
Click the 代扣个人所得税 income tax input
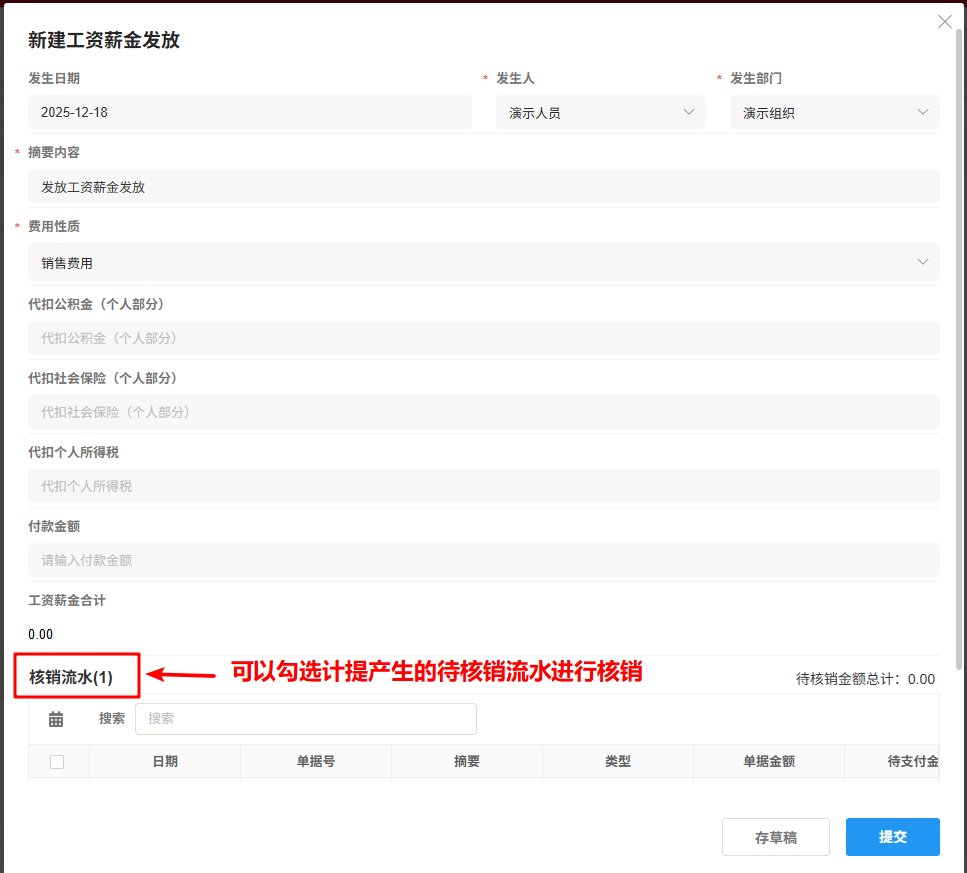[484, 485]
